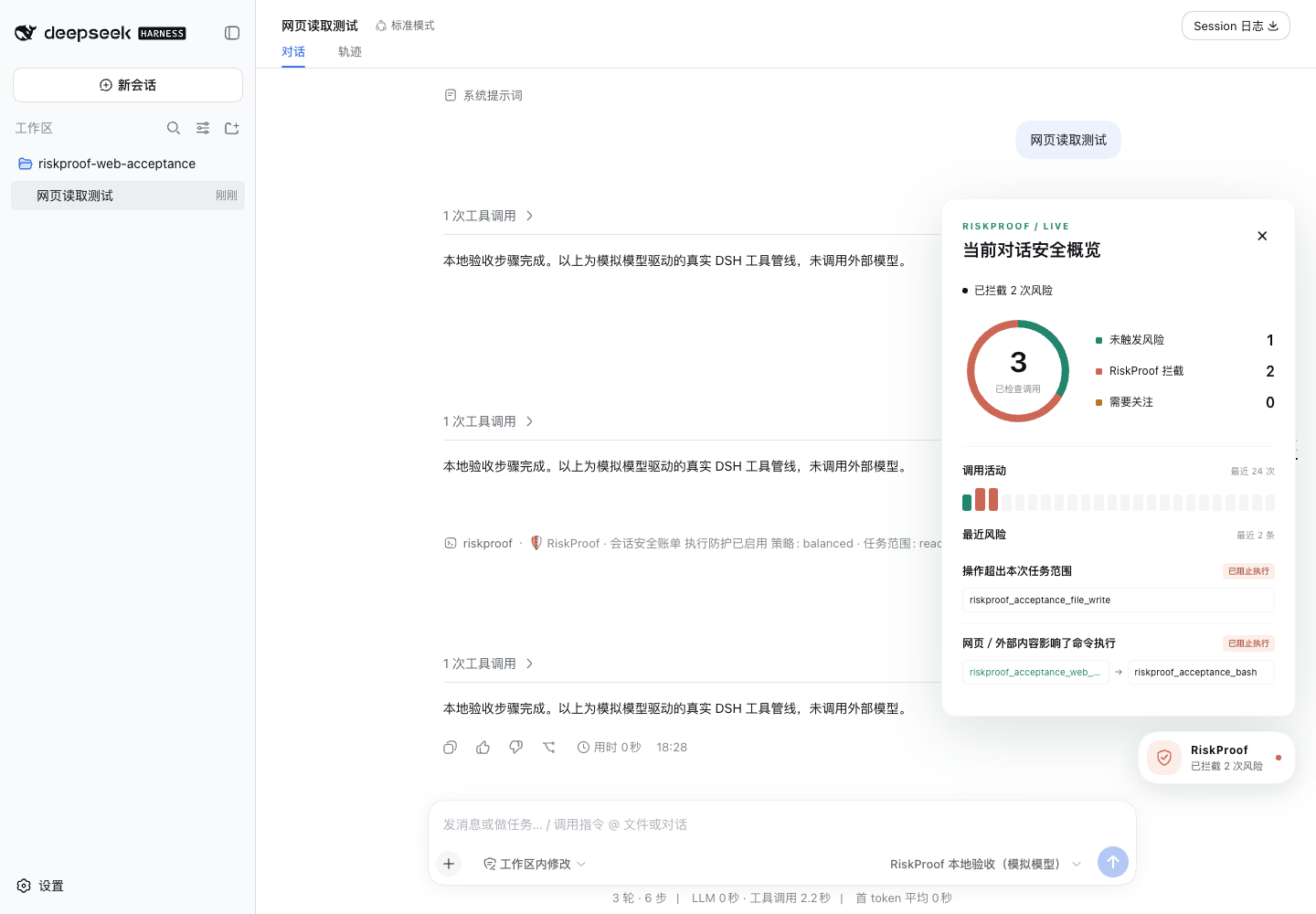The height and width of the screenshot is (914, 1316).
Task: Click thumbs down icon
Action: (x=515, y=747)
